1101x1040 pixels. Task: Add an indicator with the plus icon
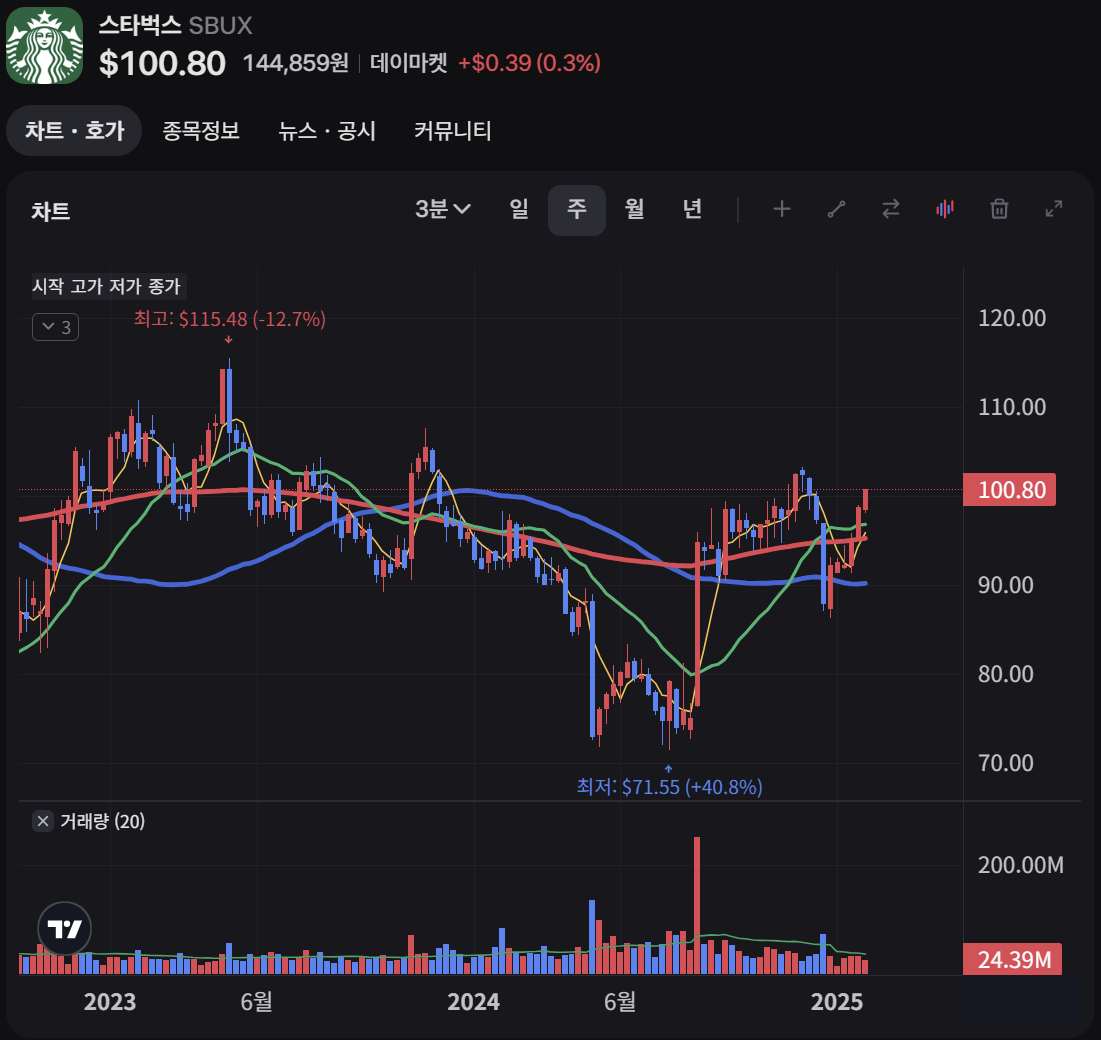click(782, 209)
